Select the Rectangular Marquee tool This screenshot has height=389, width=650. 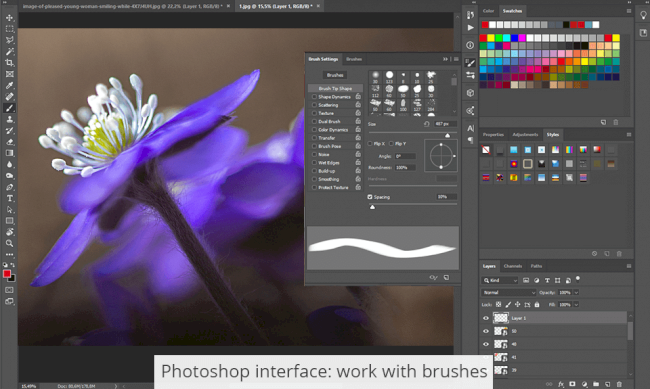tap(9, 29)
